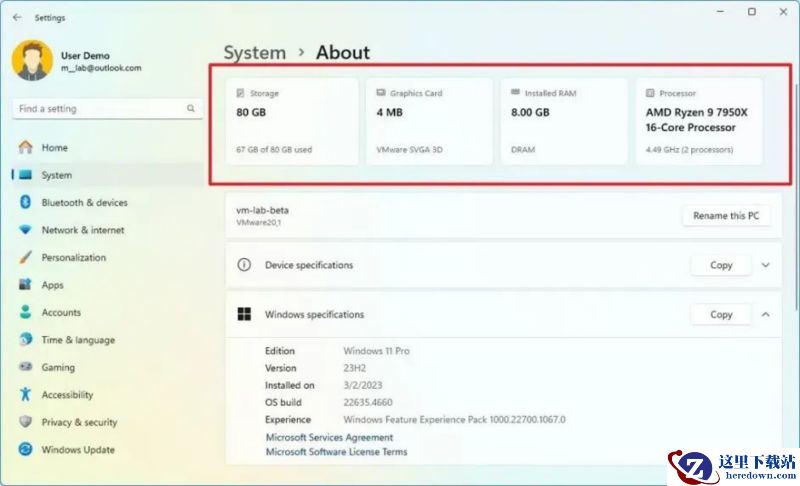Click the AMD Ryzen 9 7950X processor text

tap(696, 120)
